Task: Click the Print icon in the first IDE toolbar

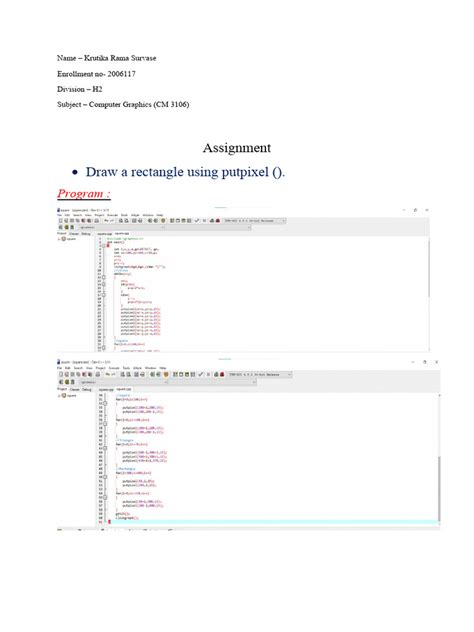Action: [96, 221]
